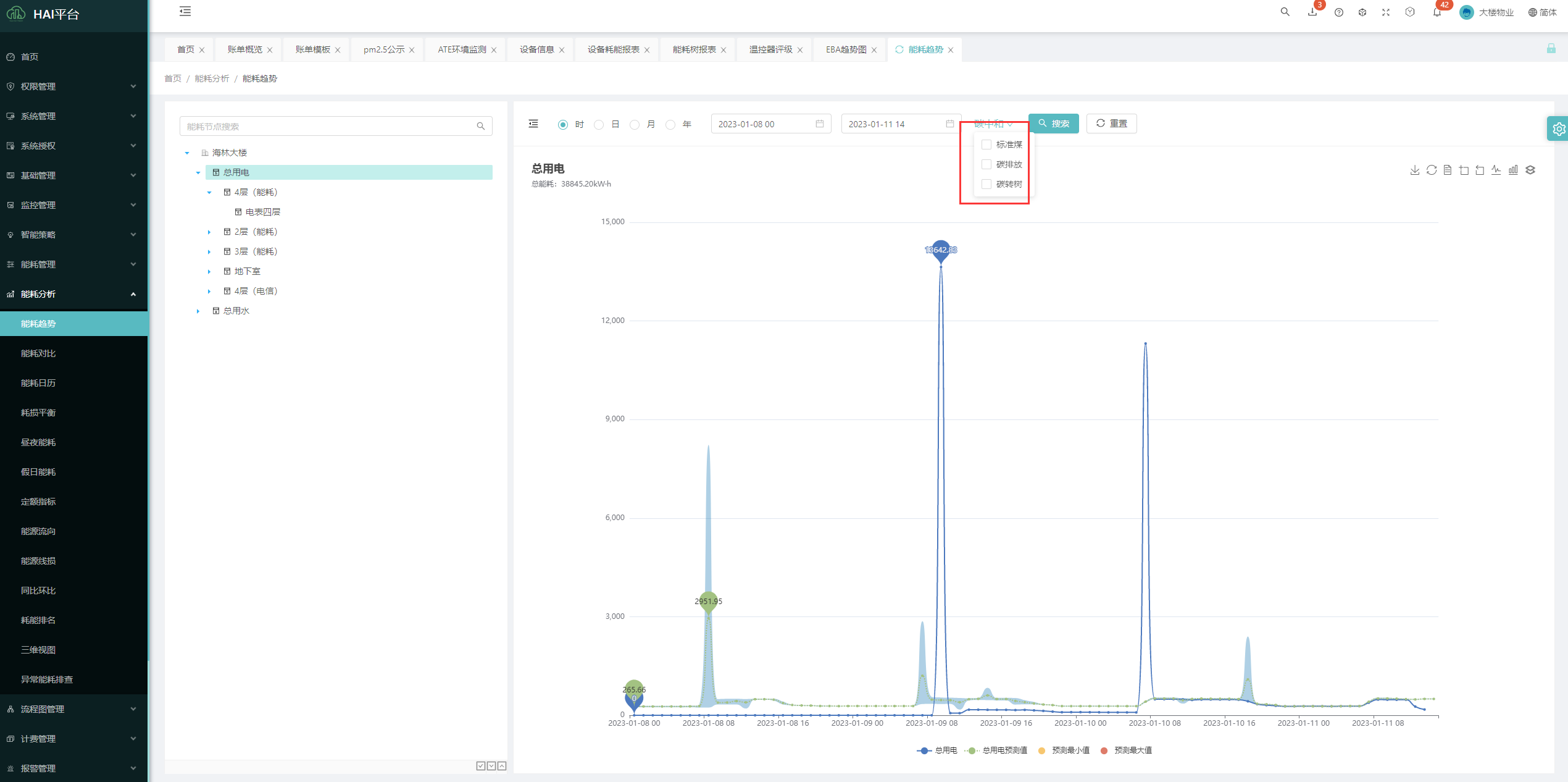Open end date calendar icon
The height and width of the screenshot is (782, 1568).
[x=949, y=124]
